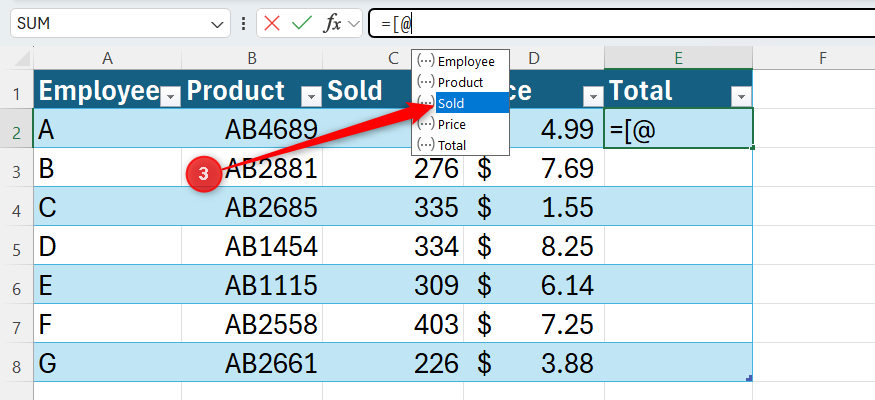Click the Sold value 335
This screenshot has height=400, width=875.
[x=436, y=207]
